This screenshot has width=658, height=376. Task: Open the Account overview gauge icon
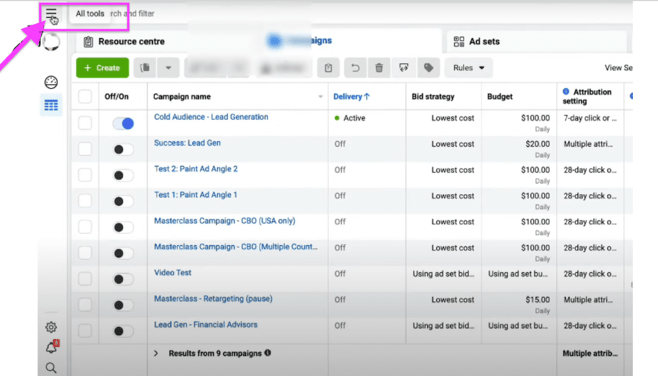(x=51, y=82)
